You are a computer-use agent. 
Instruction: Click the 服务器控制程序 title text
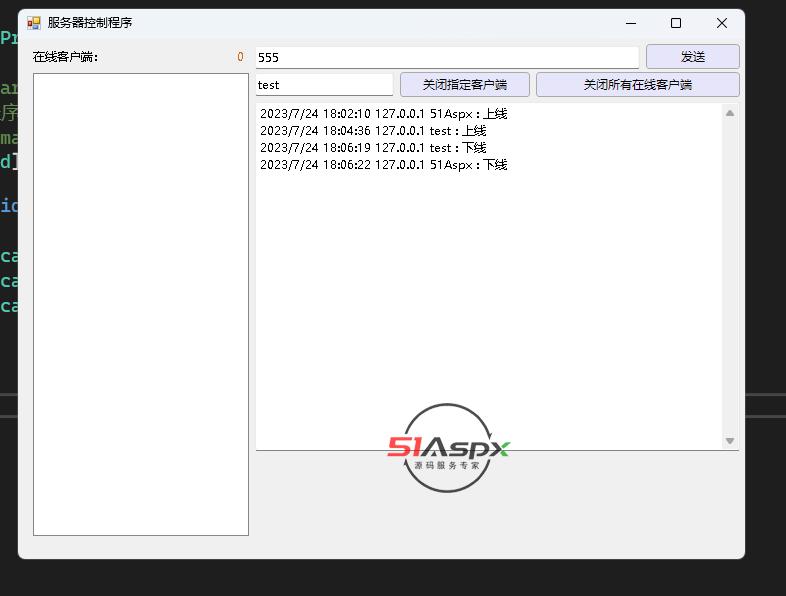pyautogui.click(x=90, y=23)
